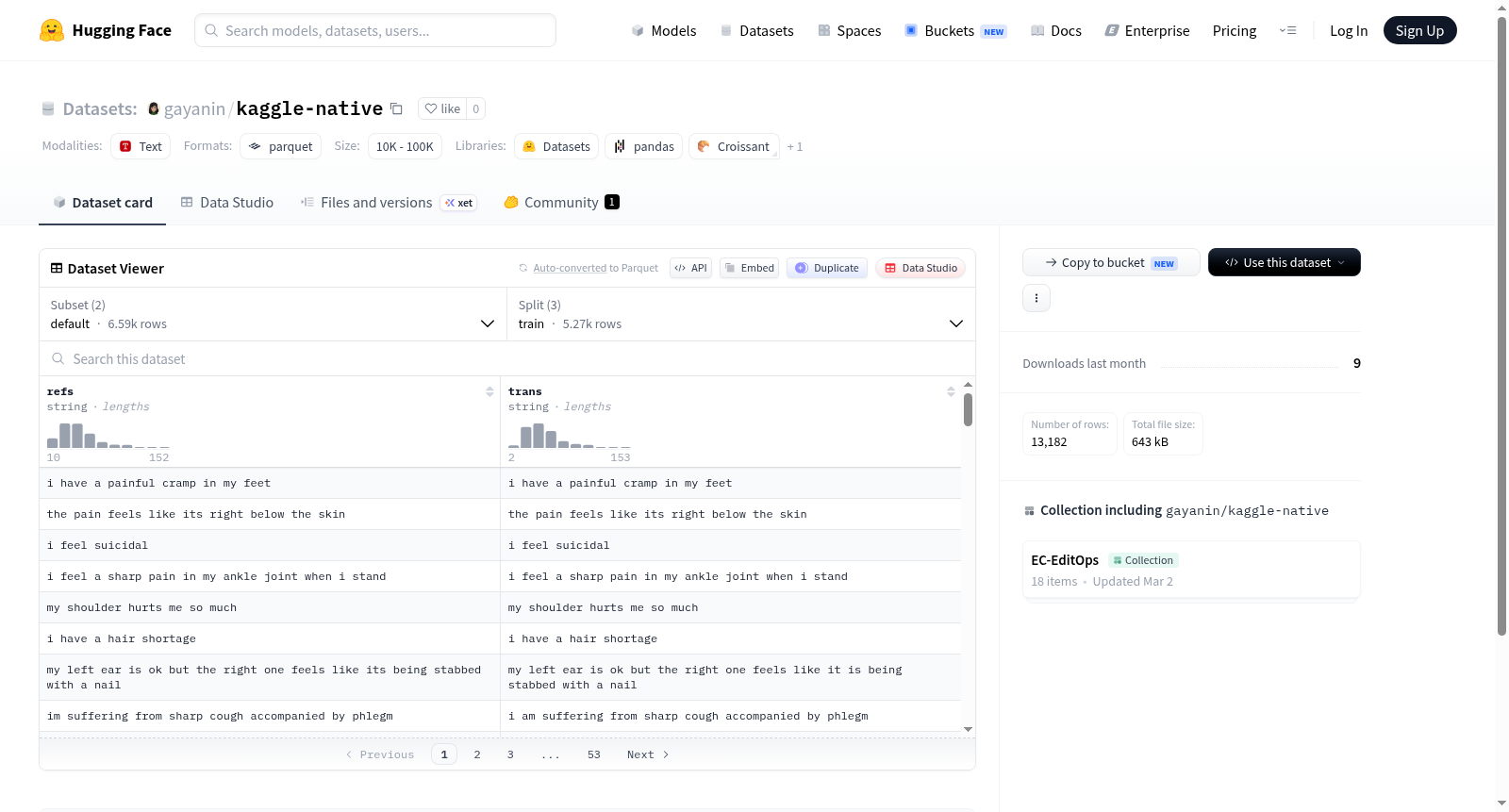Click the trans lengths histogram
This screenshot has width=1509, height=812.
coord(570,436)
